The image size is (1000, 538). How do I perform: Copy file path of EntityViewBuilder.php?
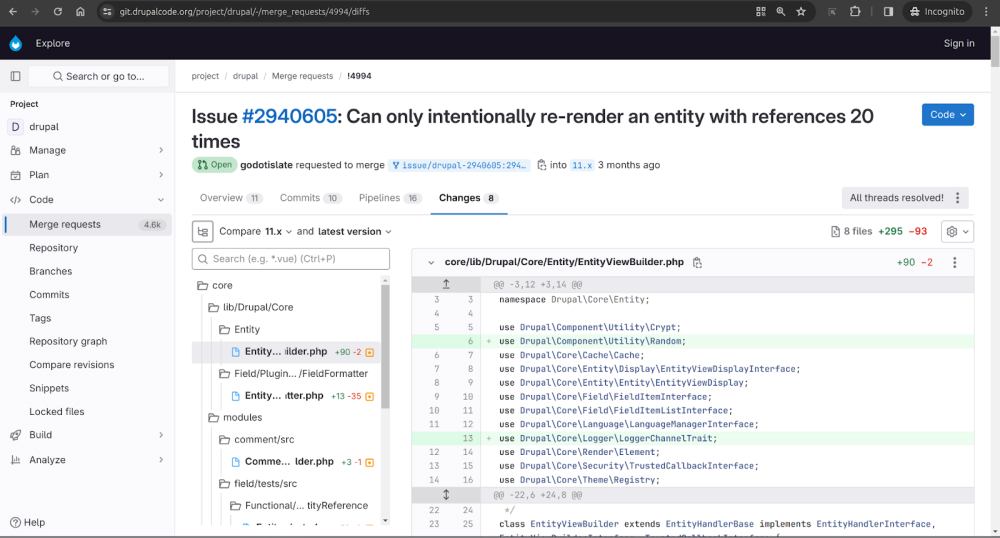coord(697,263)
